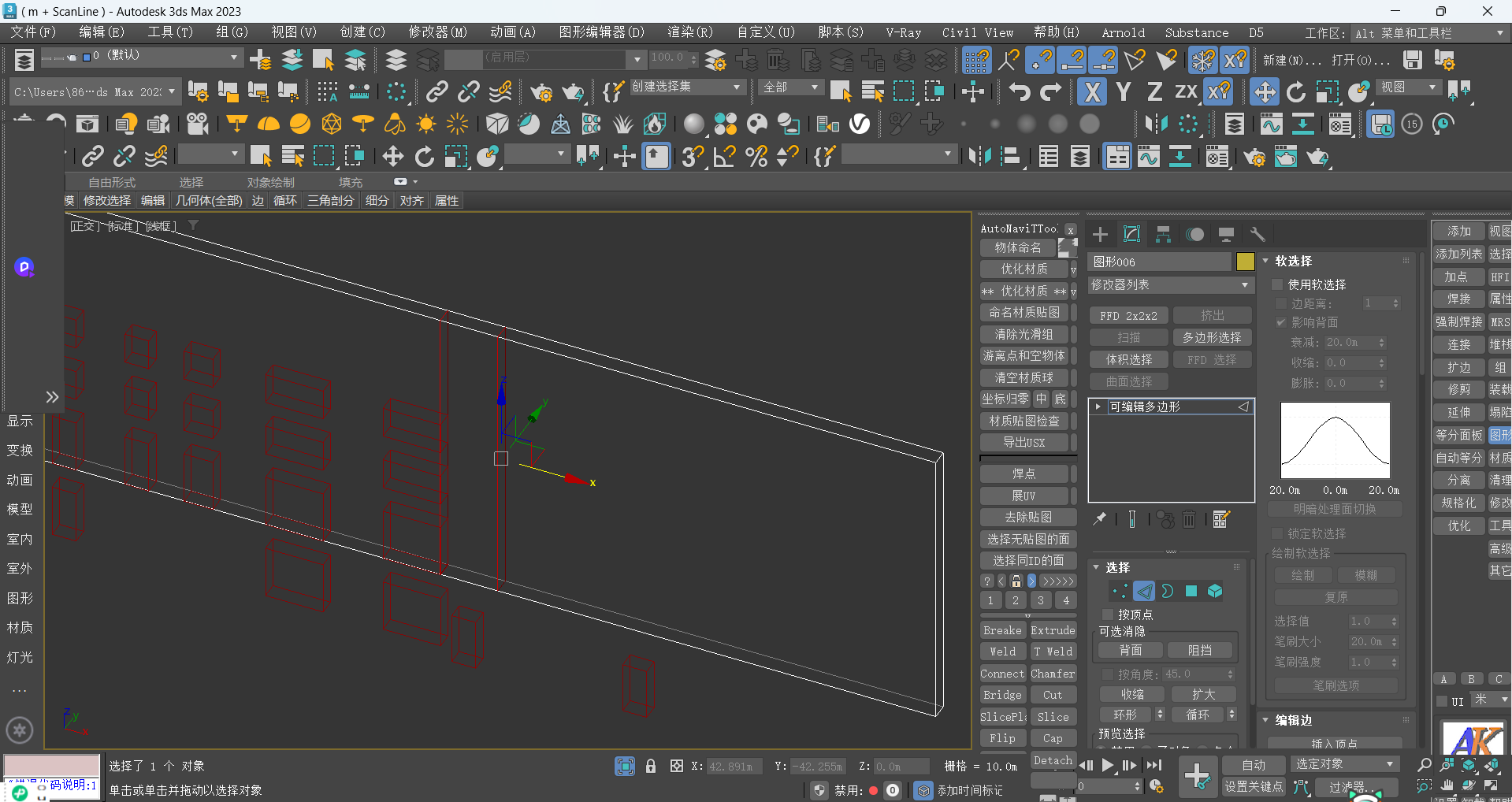Open the Display command panel tab
The height and width of the screenshot is (802, 1512).
(x=1226, y=234)
